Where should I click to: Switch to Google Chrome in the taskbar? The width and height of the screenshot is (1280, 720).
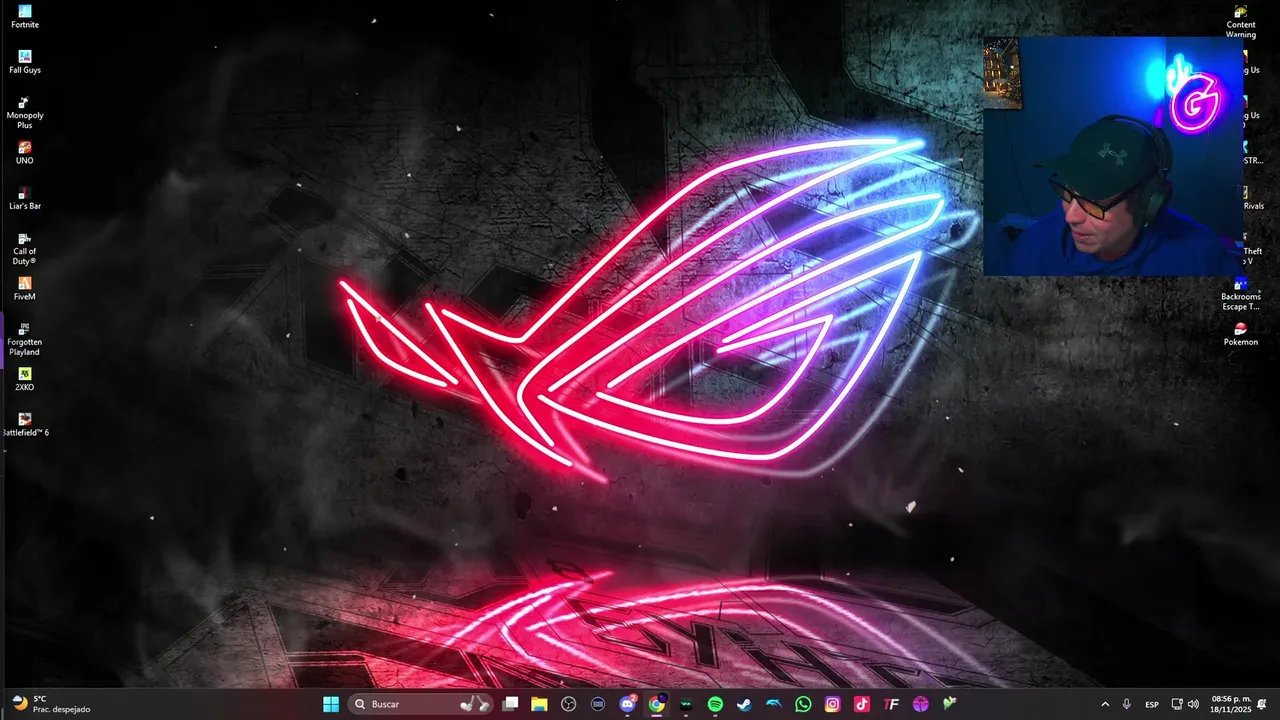(x=657, y=704)
